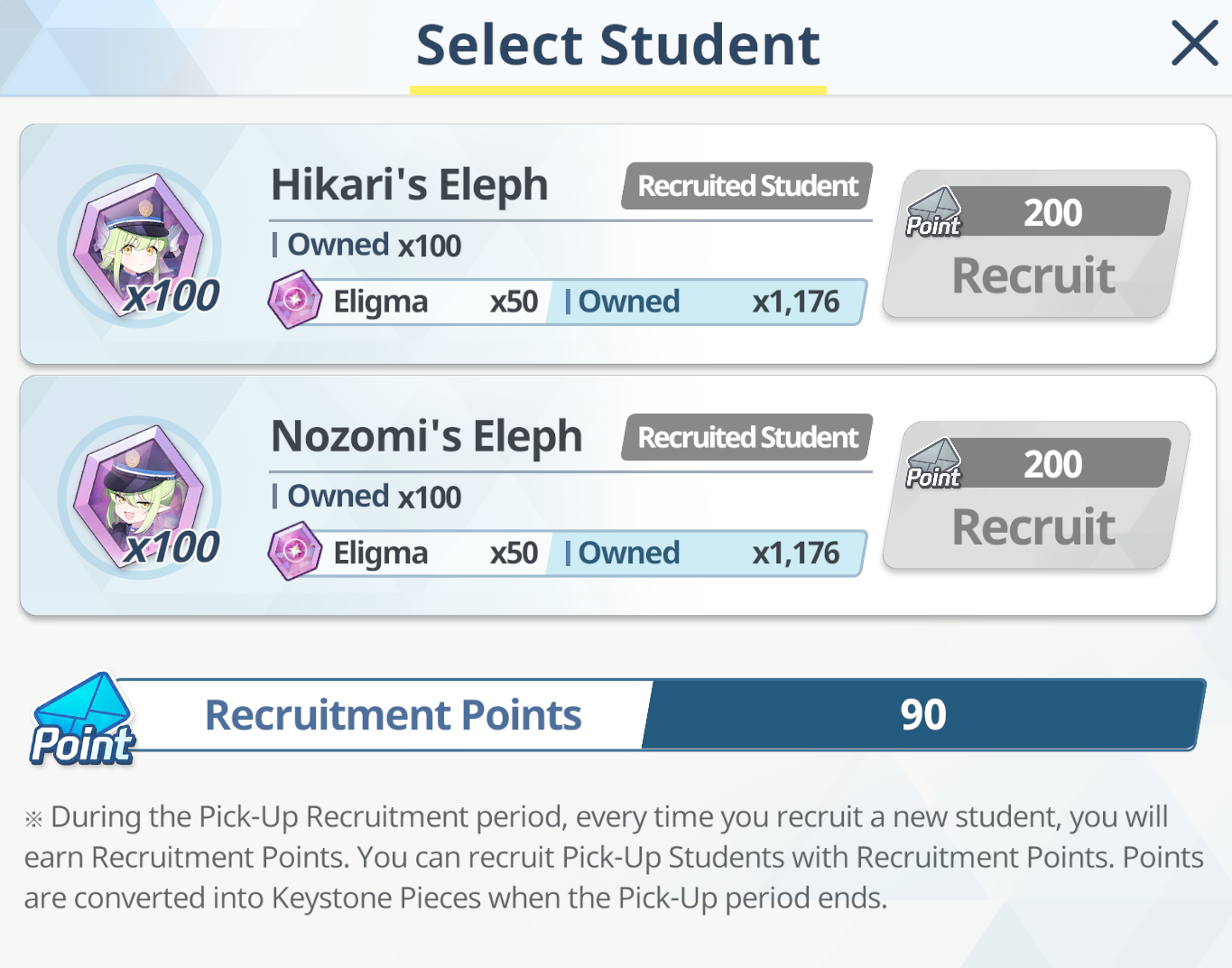Click the blue Recruitment Points envelope icon
Image resolution: width=1232 pixels, height=968 pixels.
[x=82, y=719]
